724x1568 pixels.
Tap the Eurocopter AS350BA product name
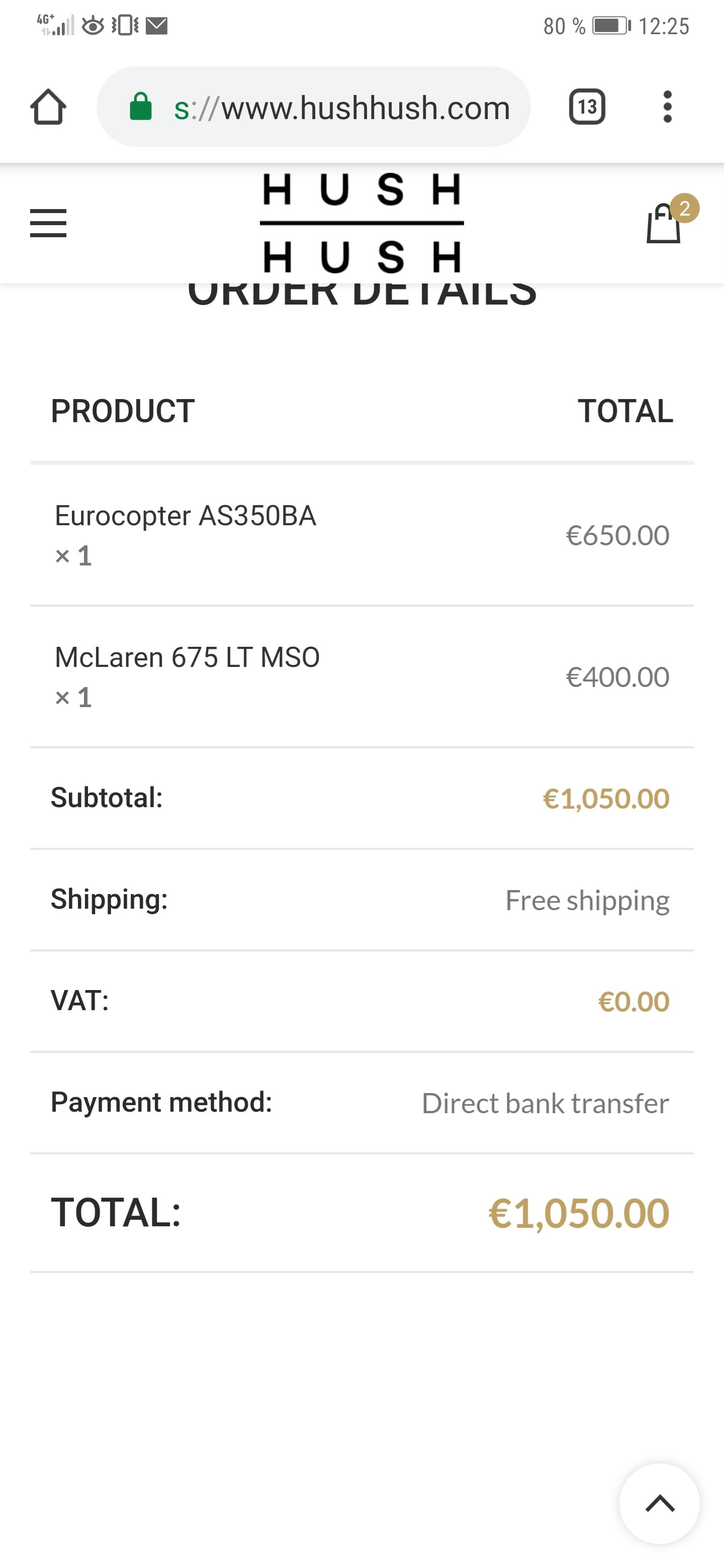click(x=185, y=516)
